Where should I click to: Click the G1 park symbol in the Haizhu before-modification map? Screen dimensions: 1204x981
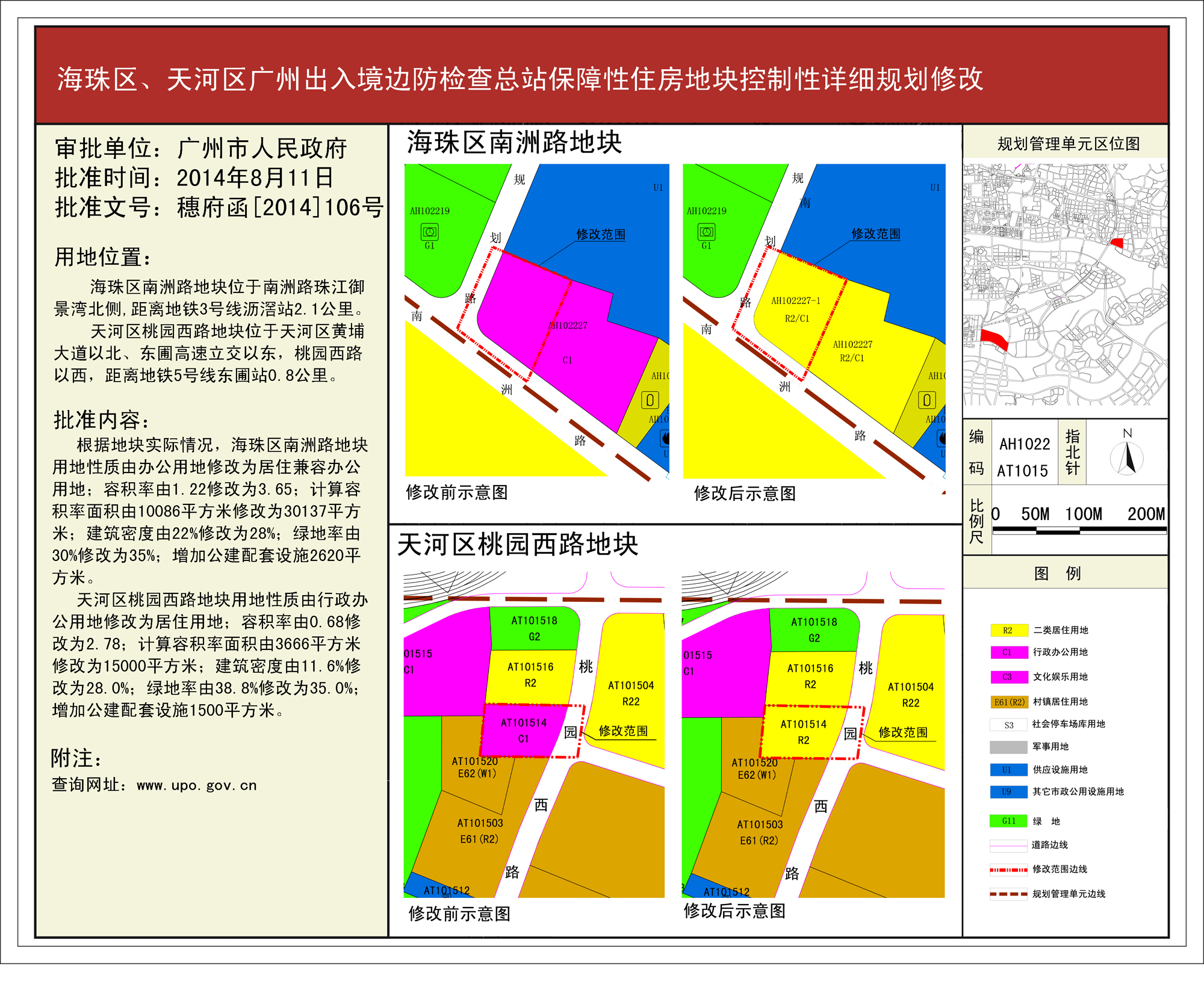click(430, 232)
